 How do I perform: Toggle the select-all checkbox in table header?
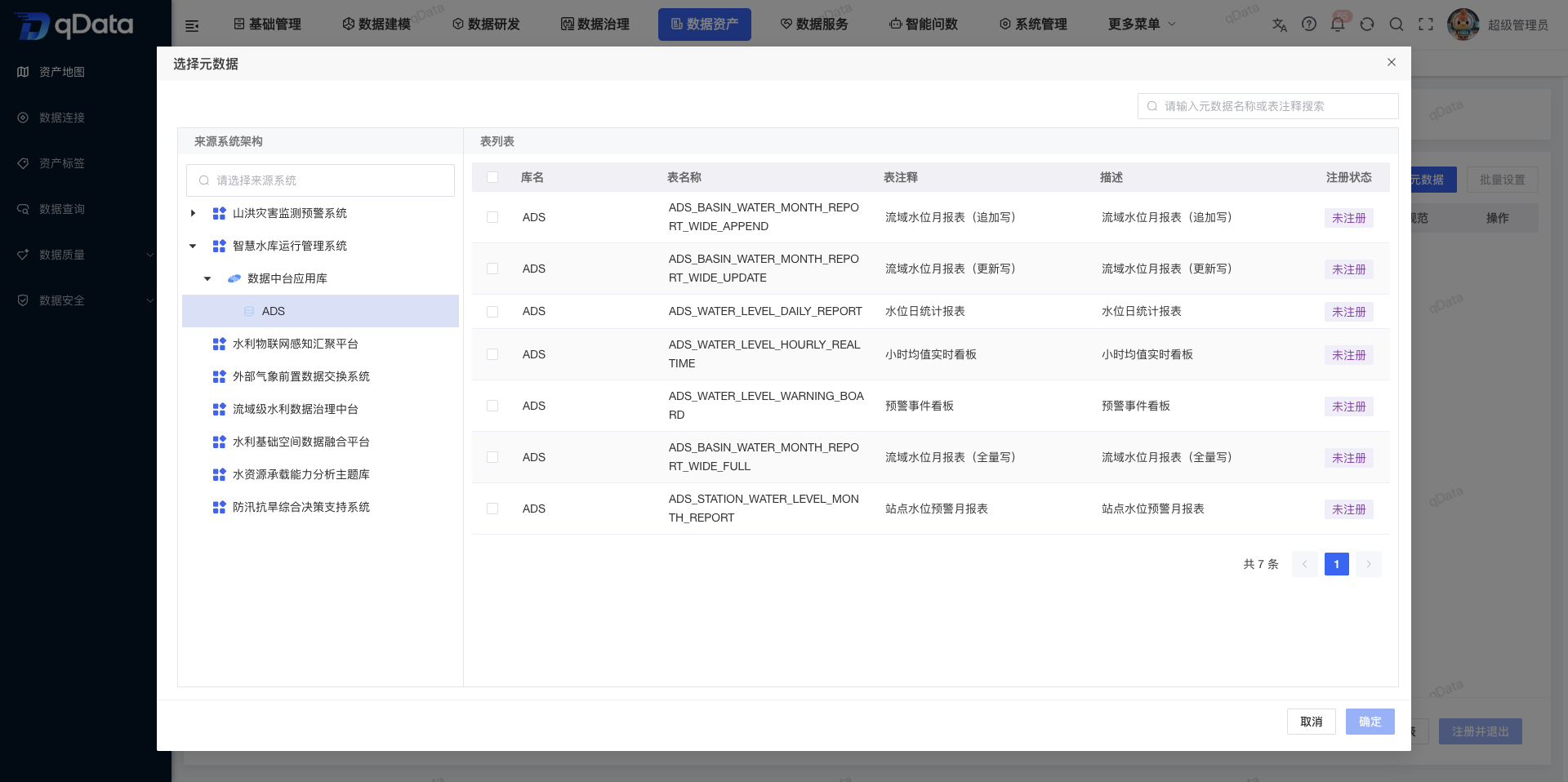[492, 177]
